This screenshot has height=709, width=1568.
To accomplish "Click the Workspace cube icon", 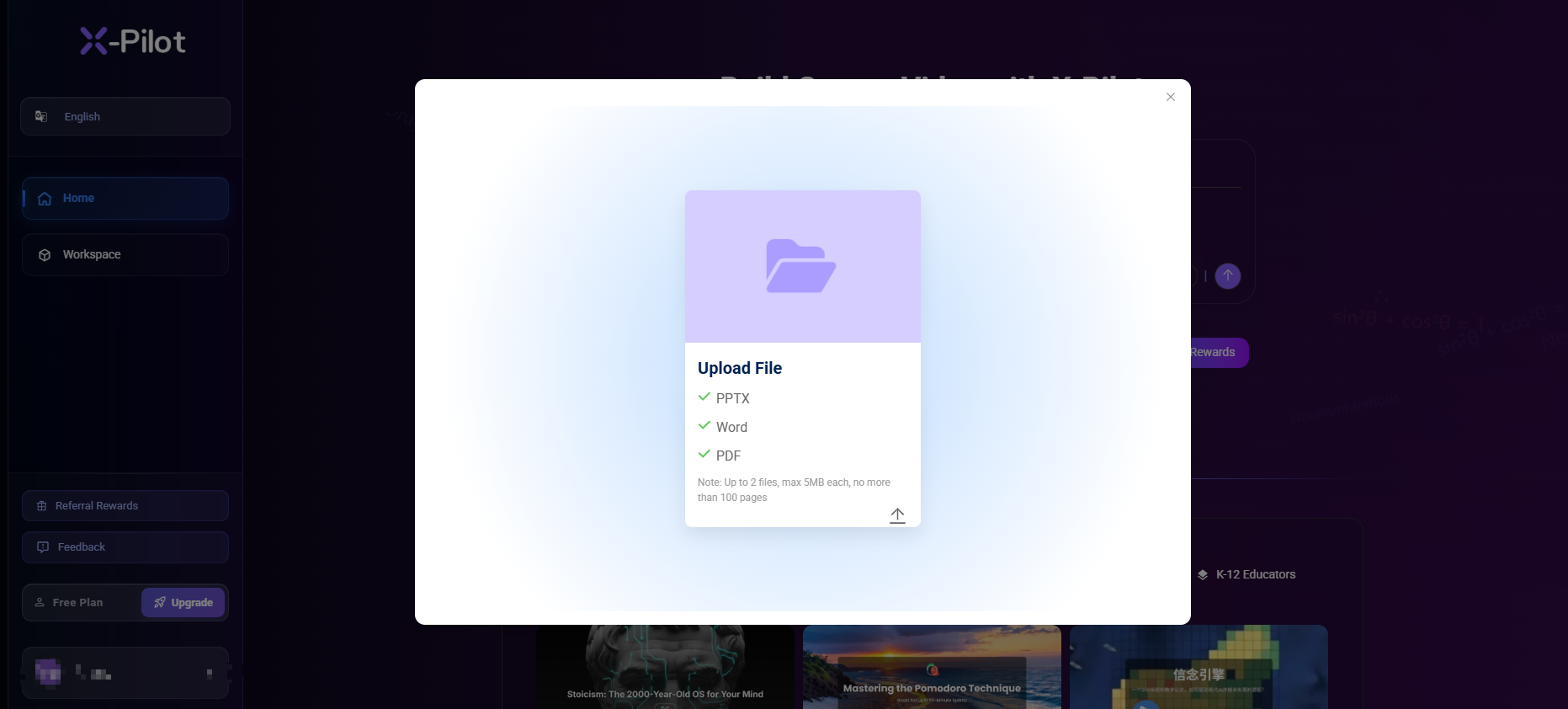I will click(45, 255).
